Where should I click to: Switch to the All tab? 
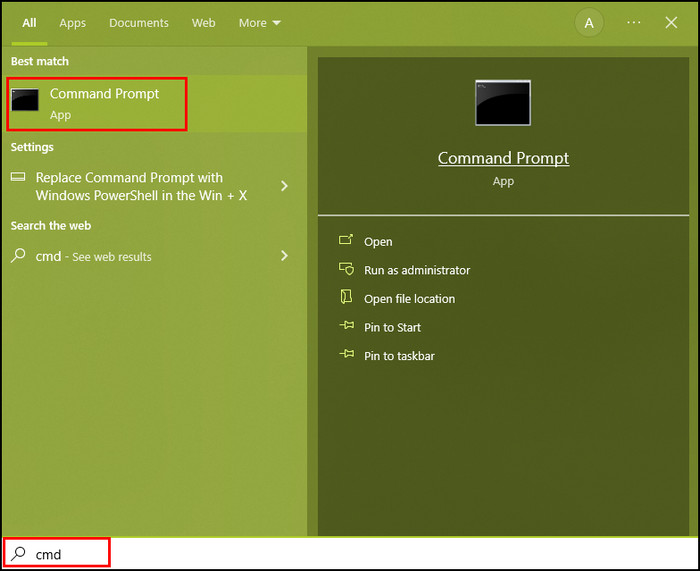(x=29, y=23)
